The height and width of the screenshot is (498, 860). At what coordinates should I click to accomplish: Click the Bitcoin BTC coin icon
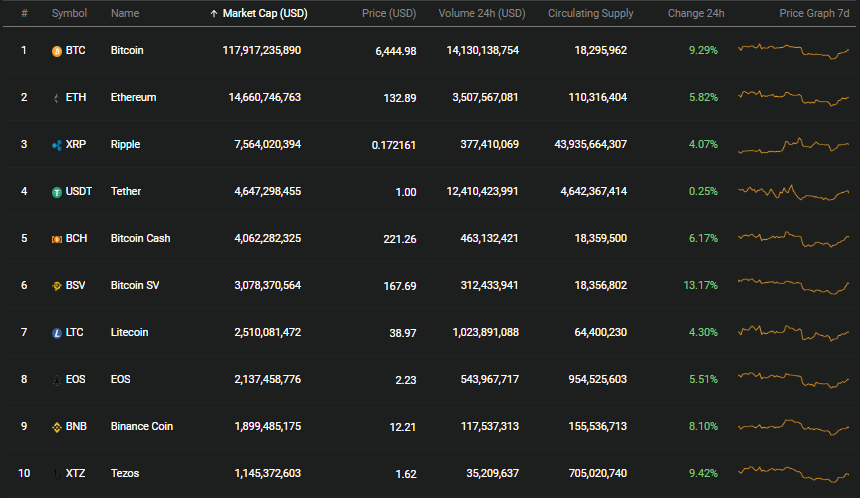[56, 51]
